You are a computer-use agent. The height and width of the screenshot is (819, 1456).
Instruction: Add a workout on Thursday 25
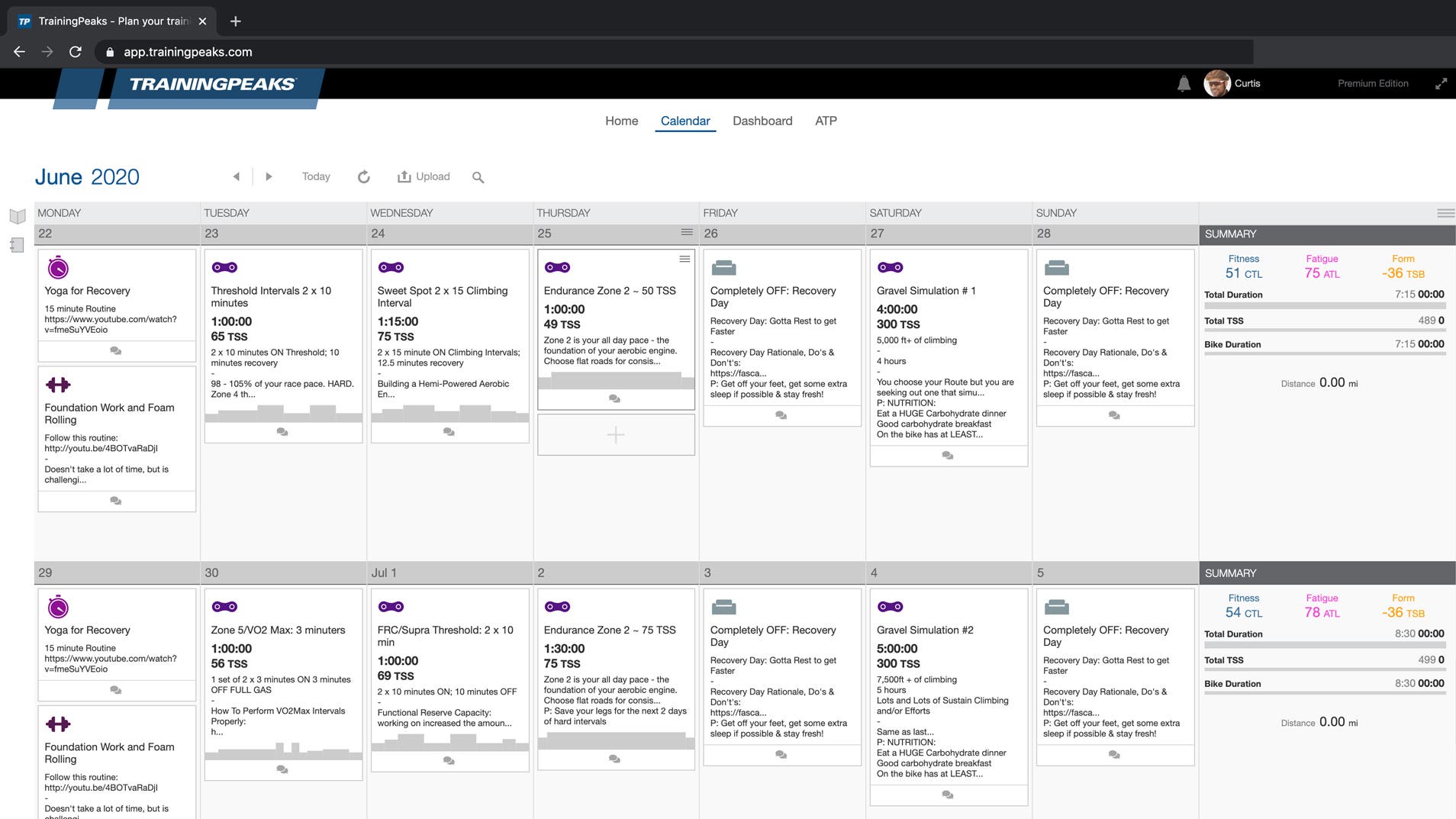pos(616,435)
